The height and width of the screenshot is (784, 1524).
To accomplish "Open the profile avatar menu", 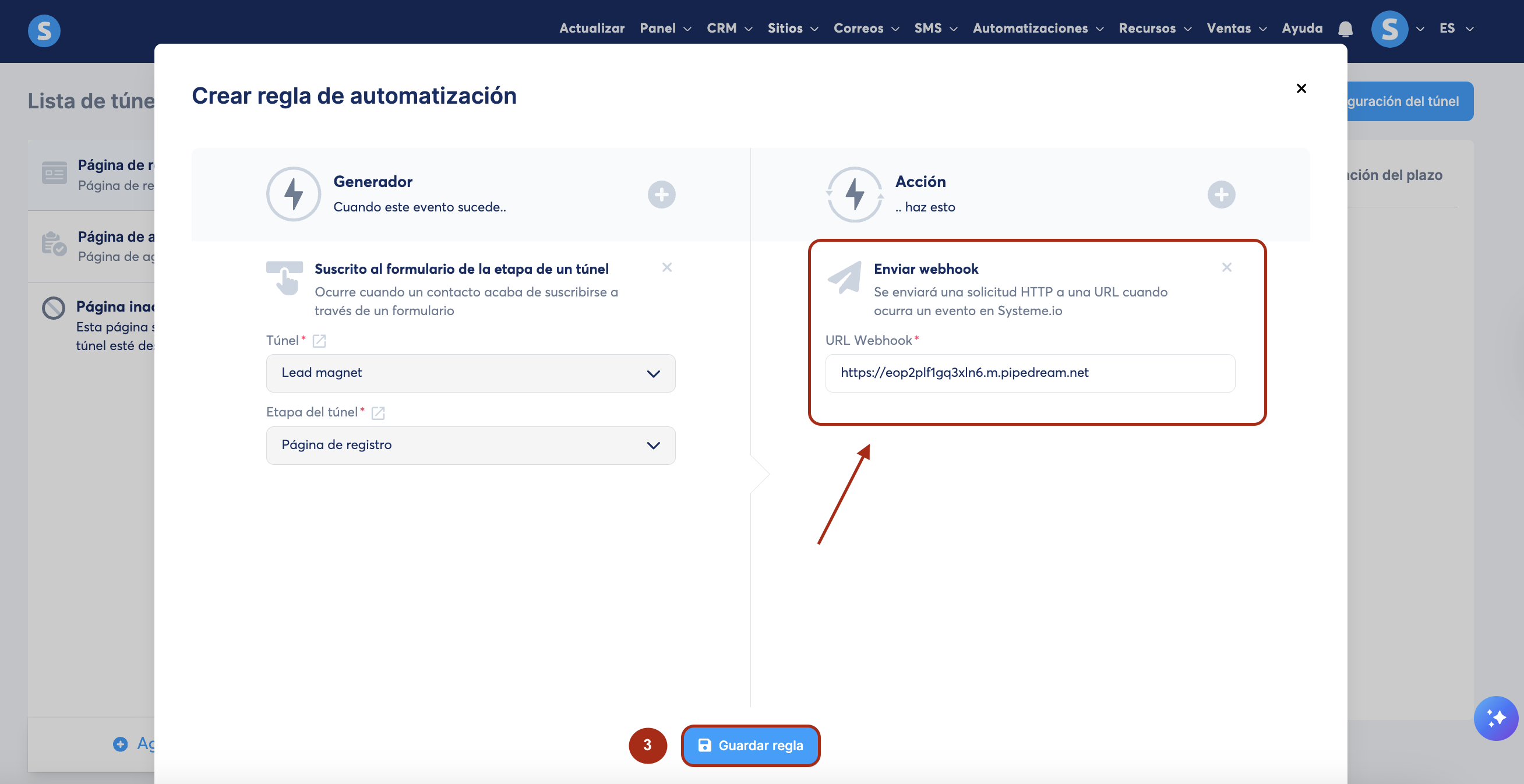I will [1389, 29].
